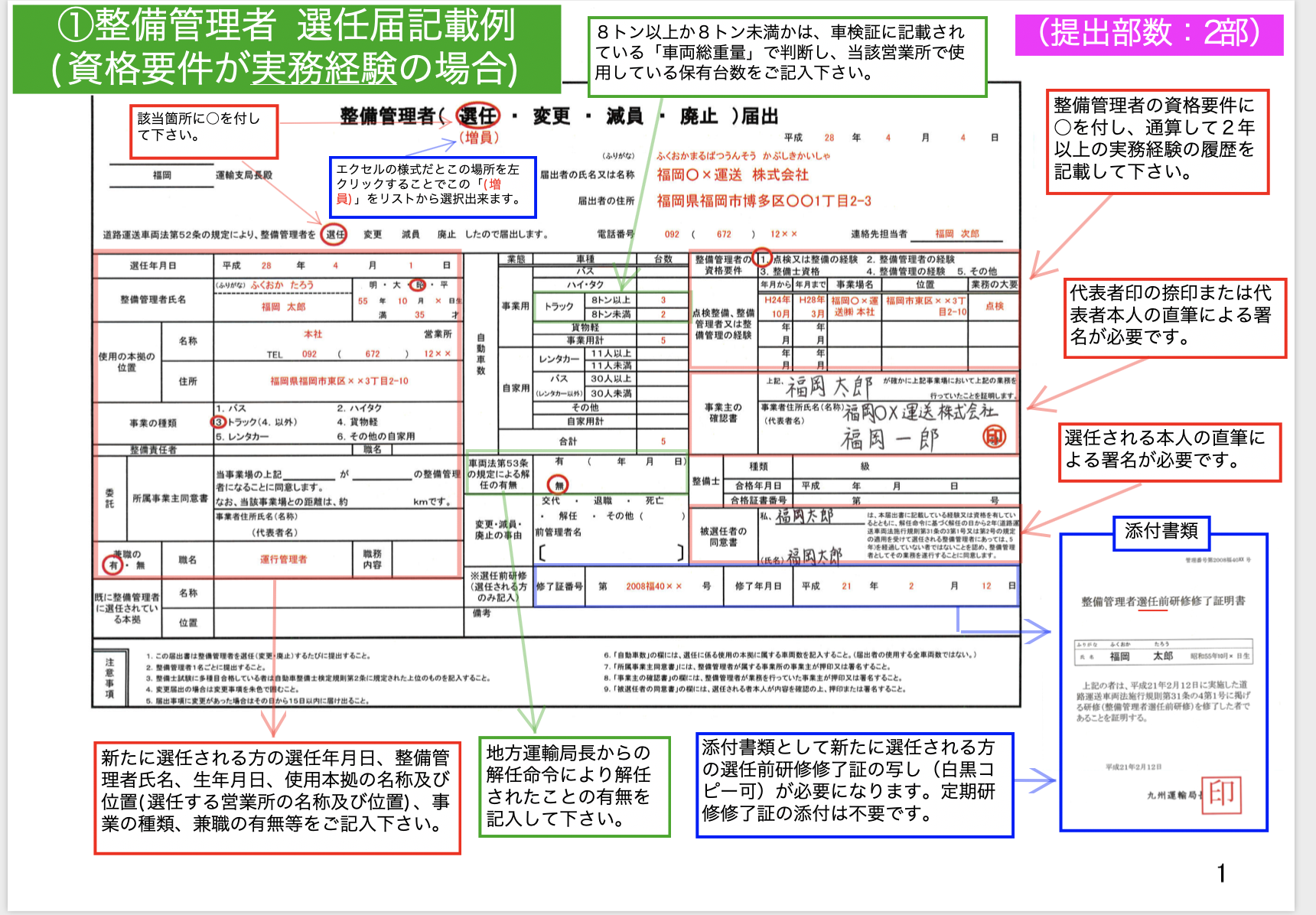Click the 整備士 label cell
1316x915 pixels.
click(706, 480)
